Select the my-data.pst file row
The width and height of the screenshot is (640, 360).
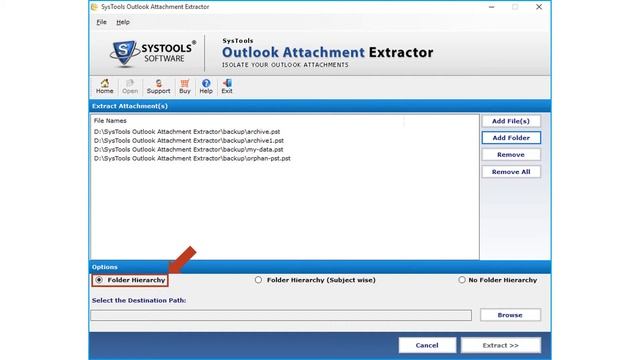(x=189, y=149)
